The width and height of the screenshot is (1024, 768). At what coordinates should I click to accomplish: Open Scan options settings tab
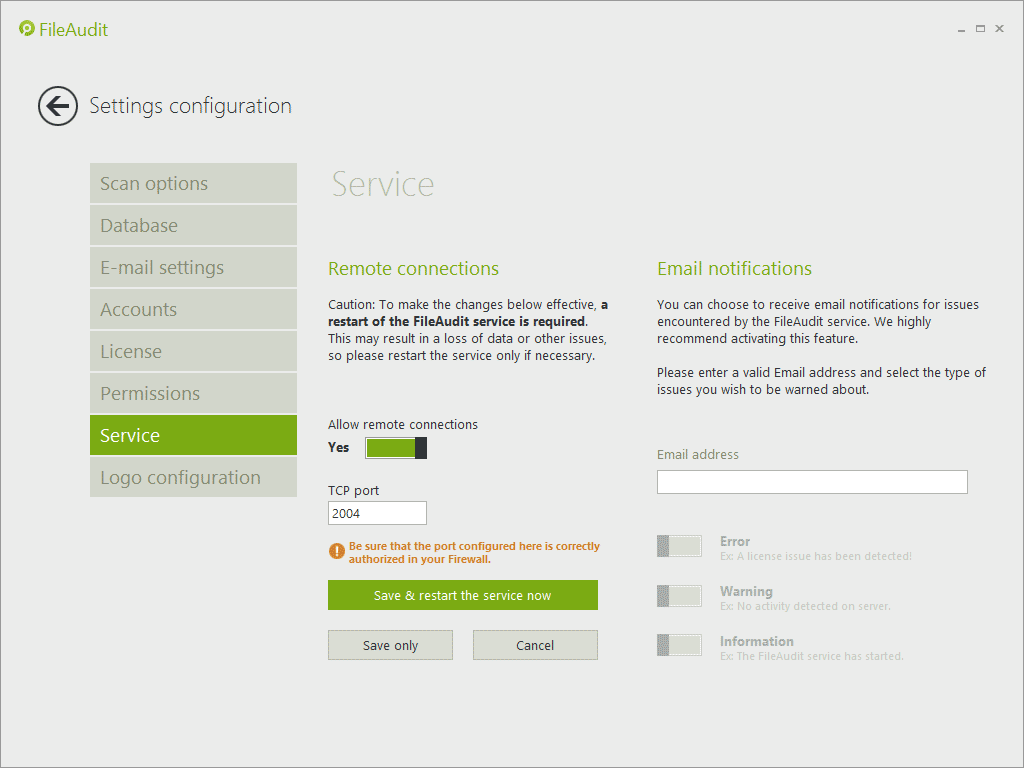pos(193,184)
